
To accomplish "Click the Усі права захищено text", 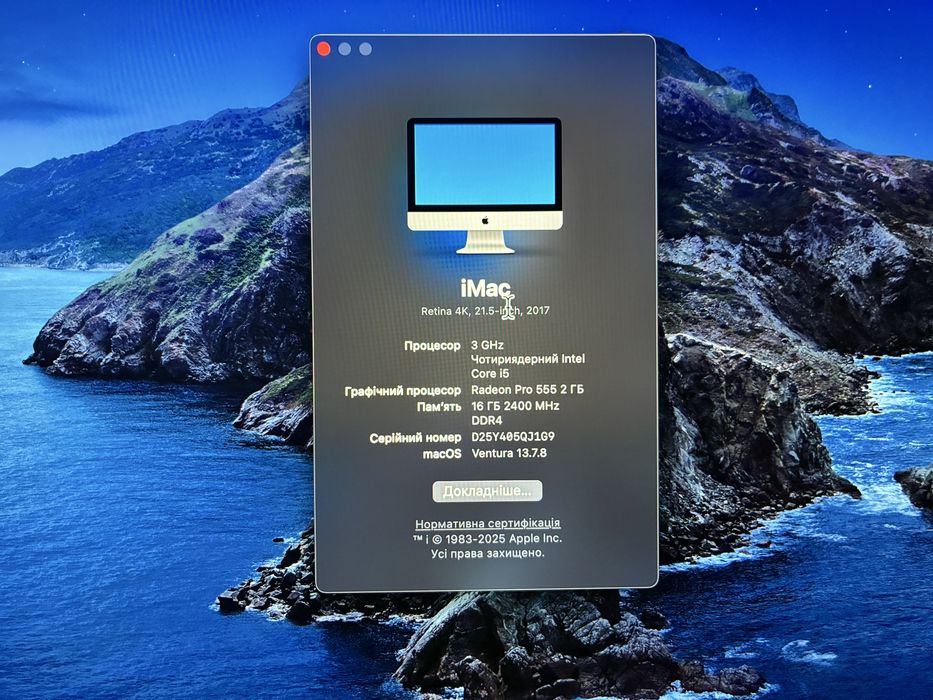I will (x=487, y=554).
